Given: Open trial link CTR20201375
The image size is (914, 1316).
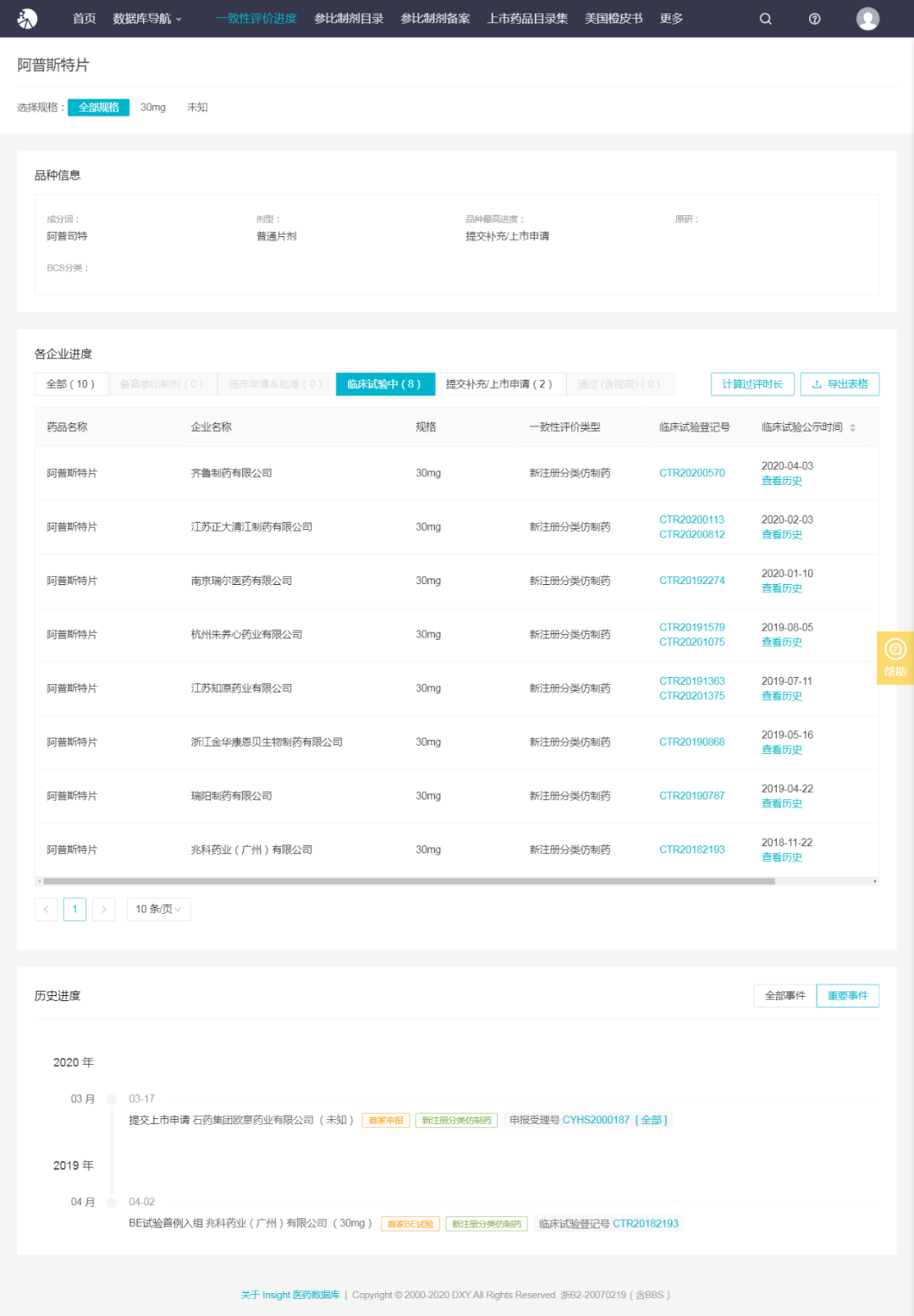Looking at the screenshot, I should click(x=692, y=697).
